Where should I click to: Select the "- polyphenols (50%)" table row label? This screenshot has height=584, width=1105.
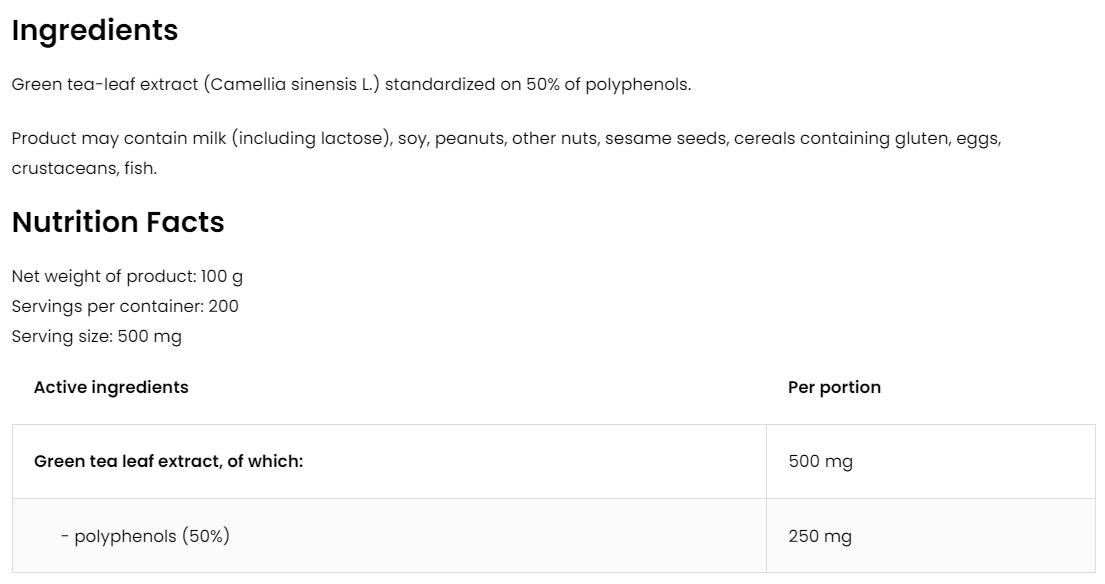(x=145, y=536)
